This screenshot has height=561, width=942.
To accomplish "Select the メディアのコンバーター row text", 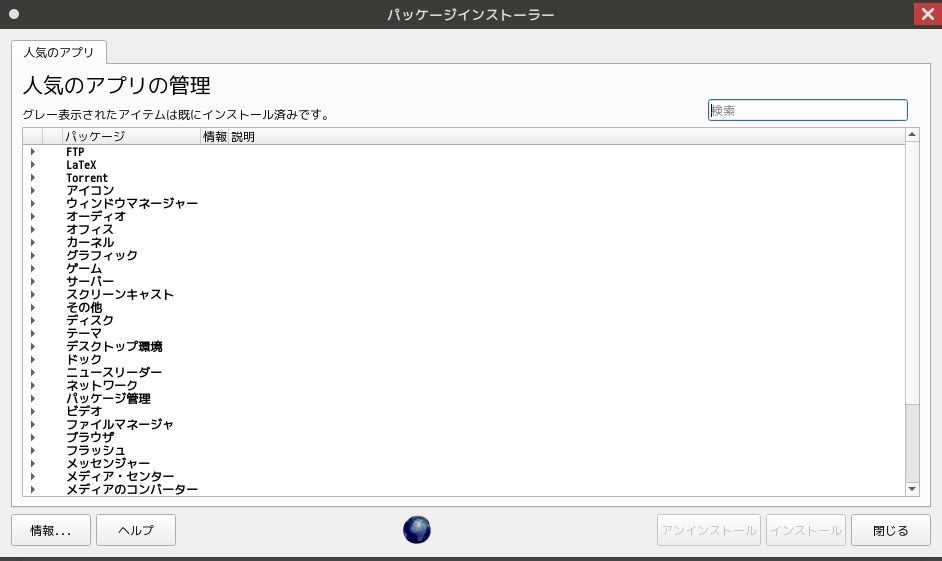I will pyautogui.click(x=132, y=490).
